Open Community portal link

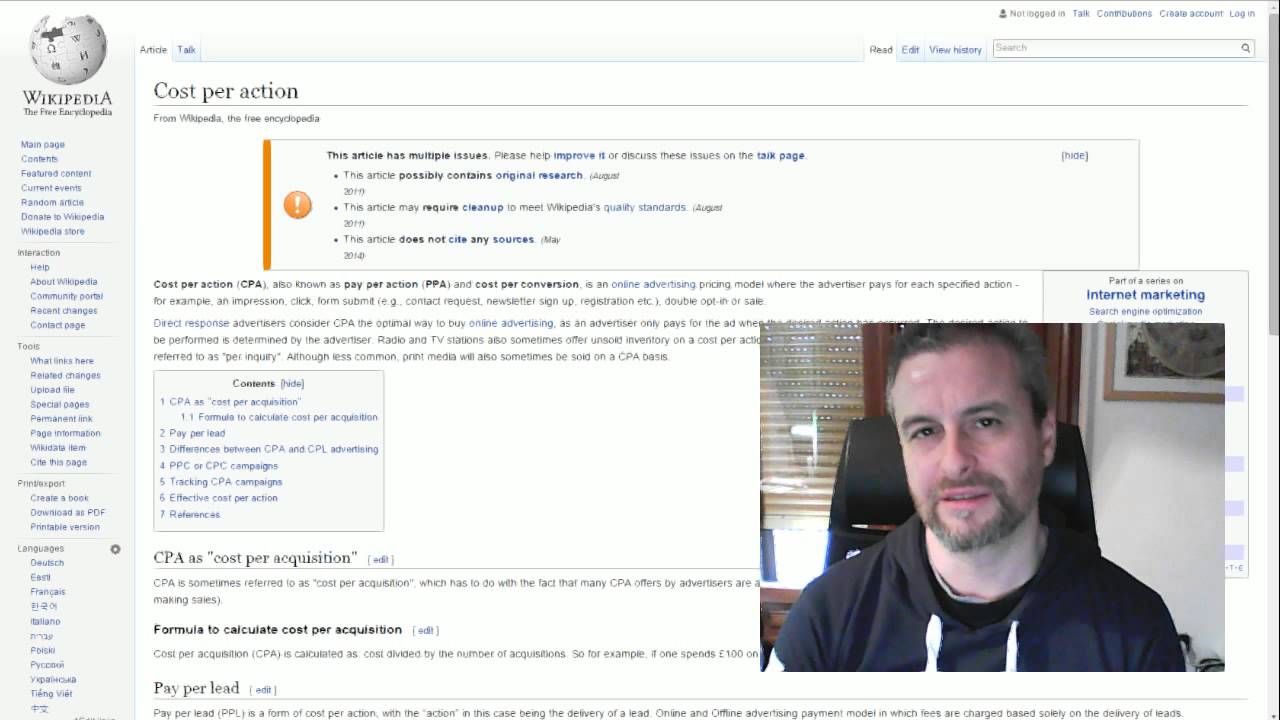(x=67, y=297)
